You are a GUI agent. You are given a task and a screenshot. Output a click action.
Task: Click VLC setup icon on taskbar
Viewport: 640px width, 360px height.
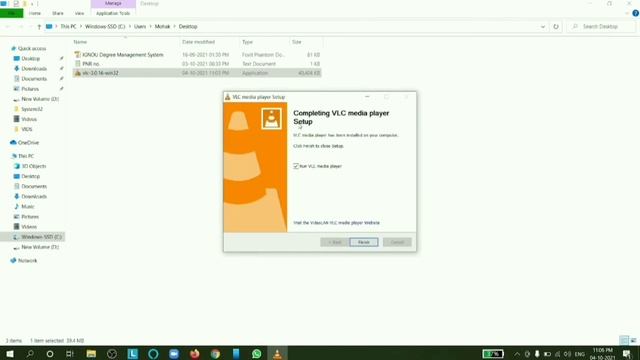278,353
